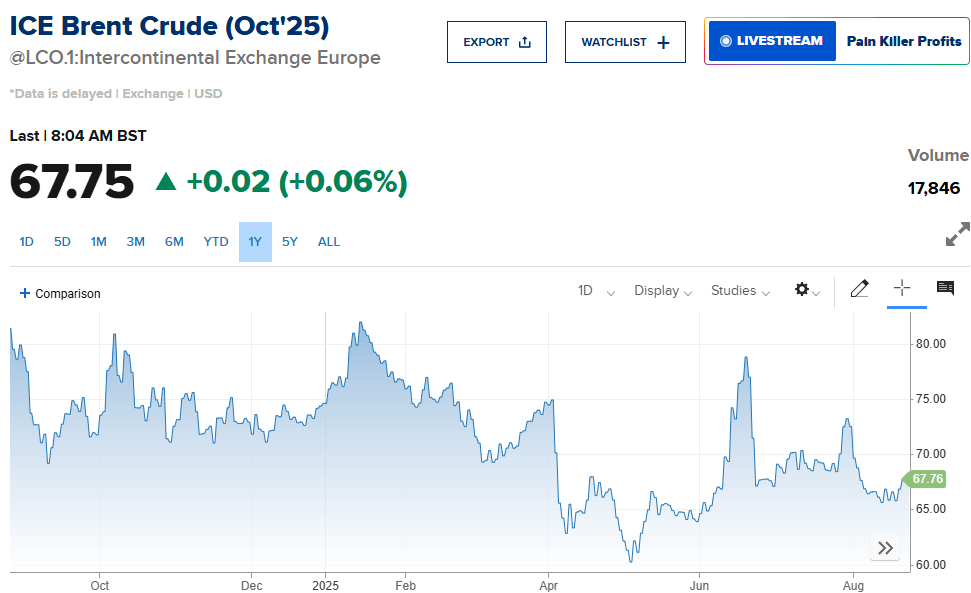The height and width of the screenshot is (593, 971).
Task: Click the Export share icon
Action: pyautogui.click(x=525, y=42)
